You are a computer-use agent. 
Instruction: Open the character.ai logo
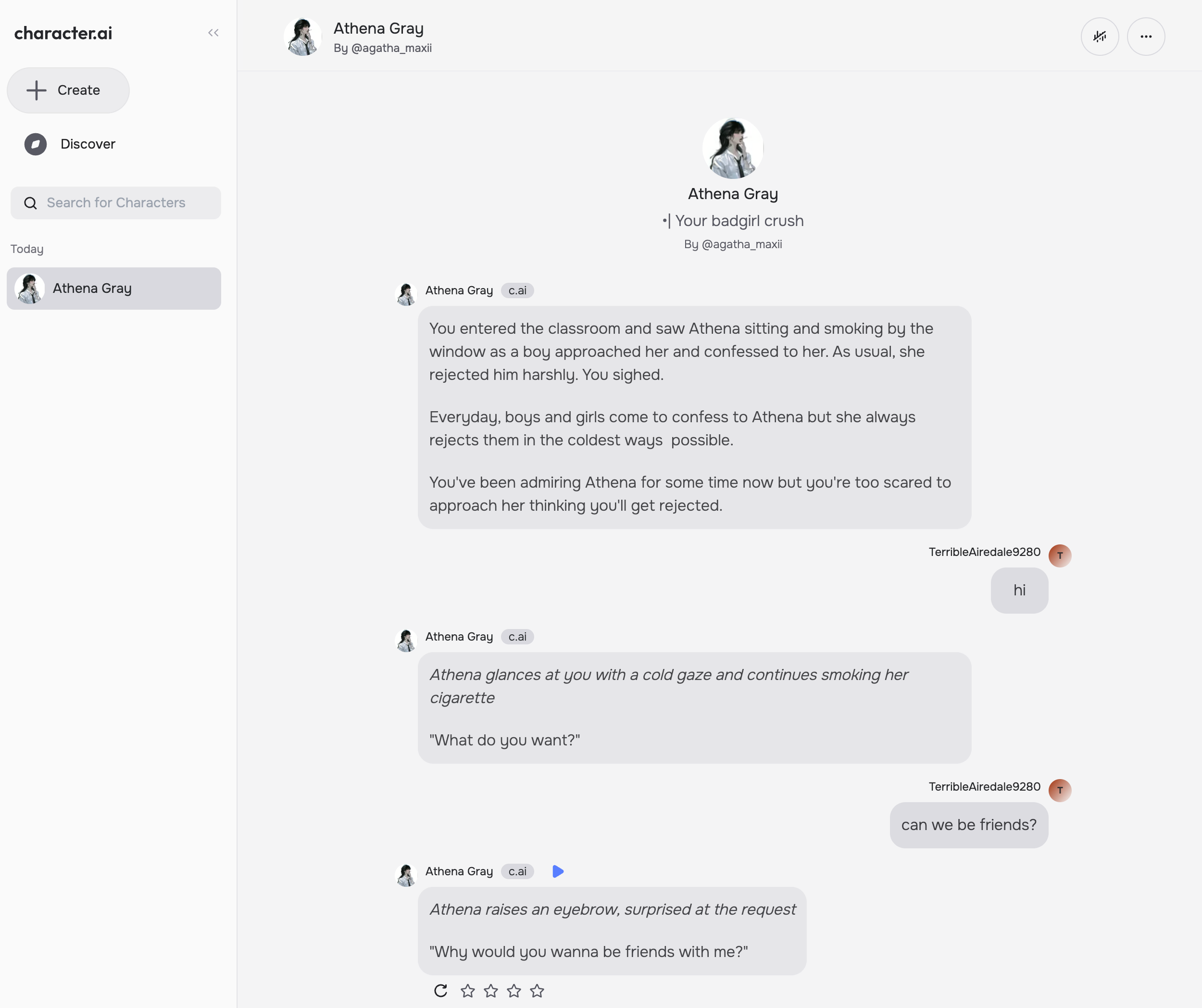pos(63,33)
